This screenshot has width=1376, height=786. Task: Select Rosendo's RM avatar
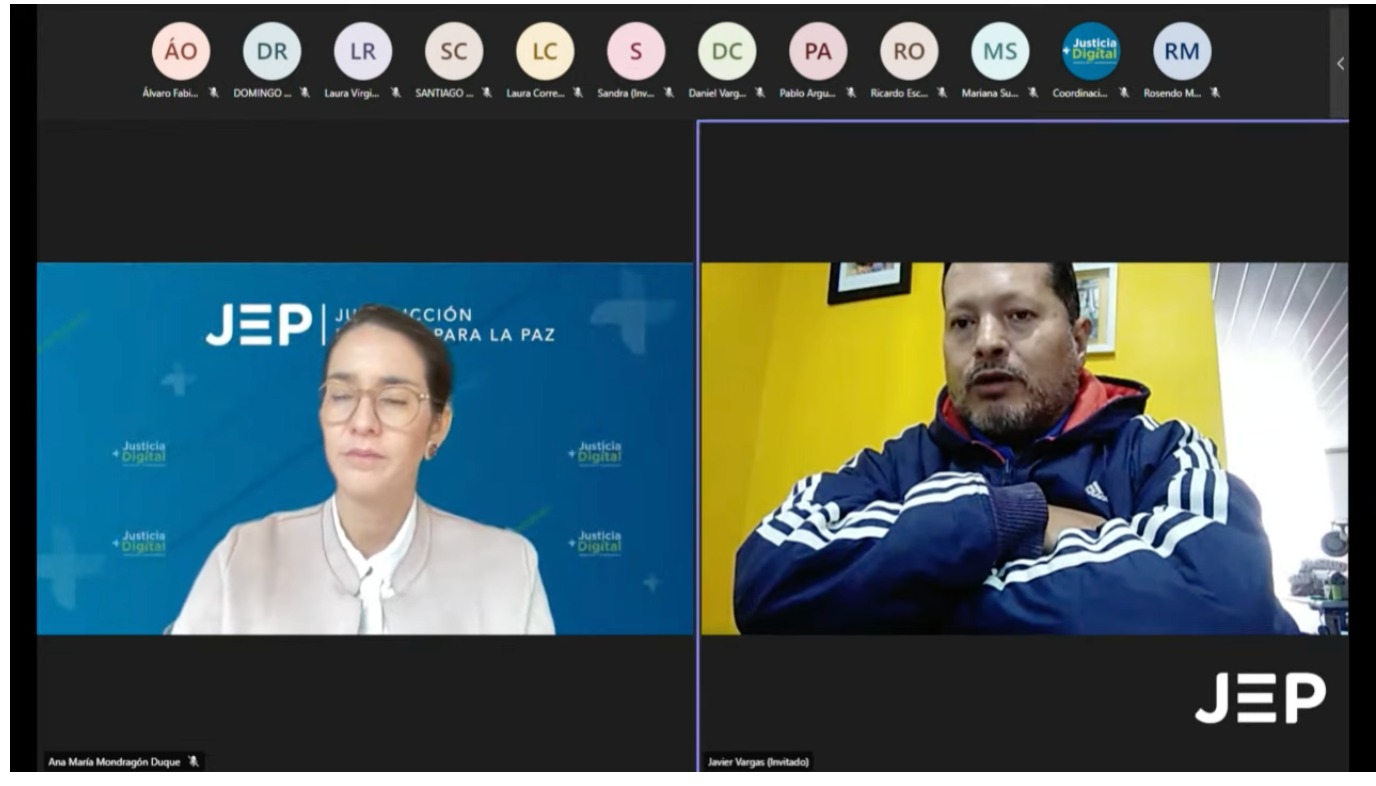click(x=1182, y=51)
